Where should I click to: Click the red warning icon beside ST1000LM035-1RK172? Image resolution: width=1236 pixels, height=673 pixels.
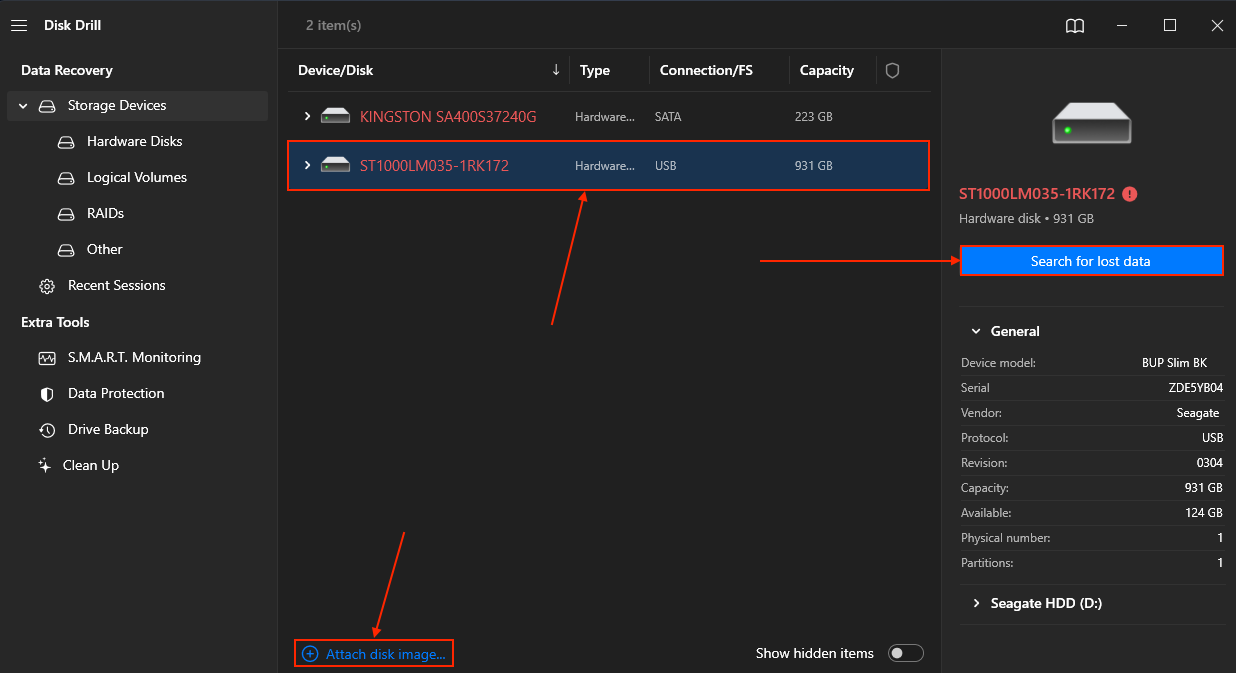click(x=1130, y=194)
